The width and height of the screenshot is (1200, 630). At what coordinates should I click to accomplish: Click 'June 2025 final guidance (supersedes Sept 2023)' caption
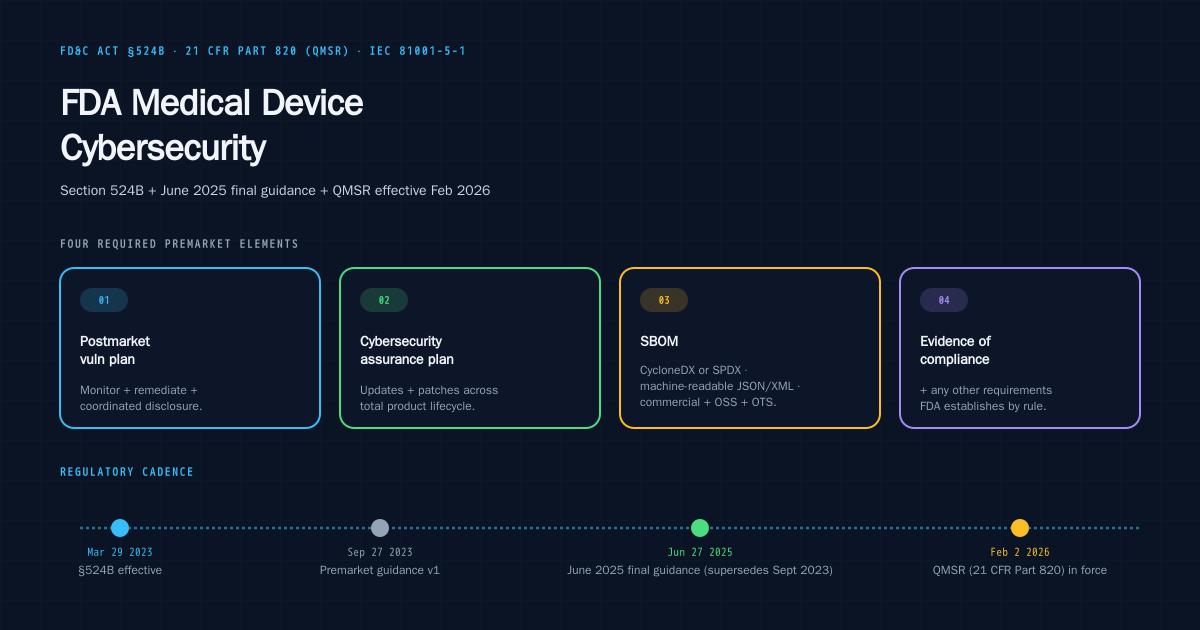700,570
